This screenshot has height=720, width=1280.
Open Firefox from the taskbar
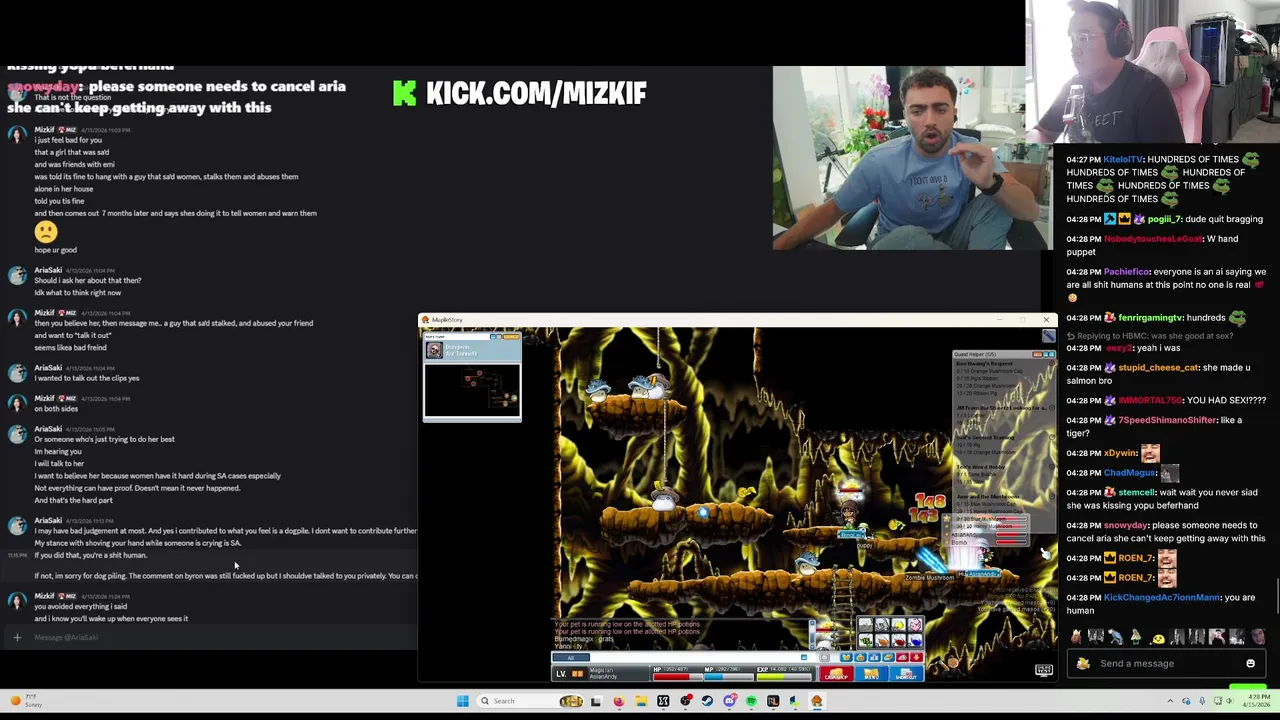[x=619, y=701]
